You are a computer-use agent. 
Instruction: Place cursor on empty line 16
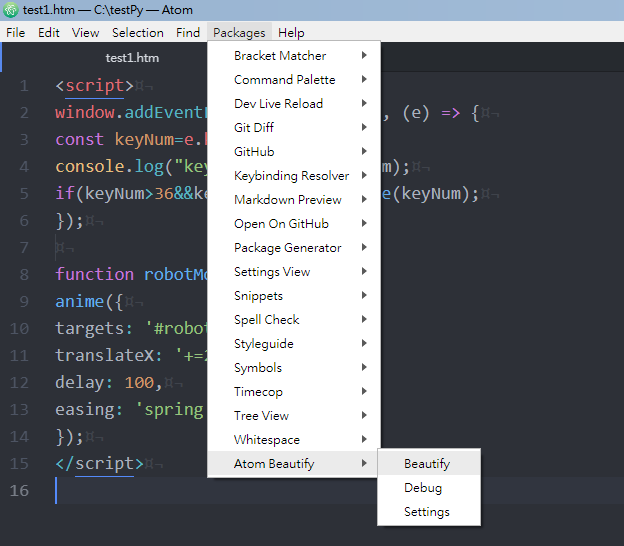338,491
